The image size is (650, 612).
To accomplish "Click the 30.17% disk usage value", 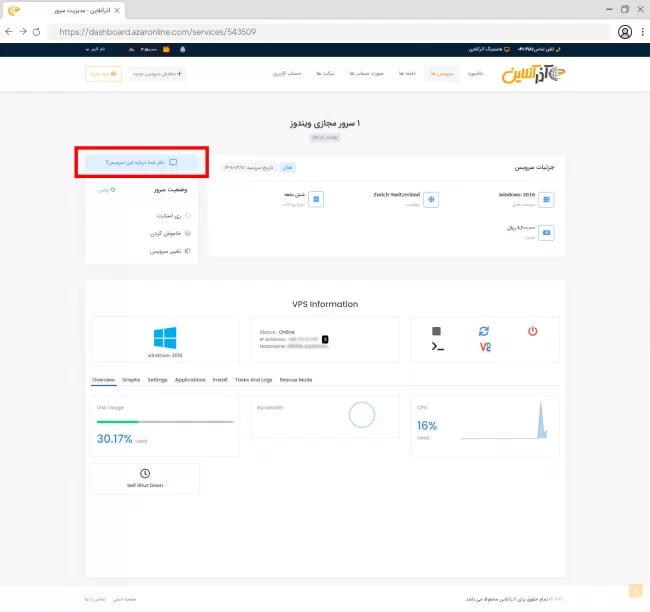I will pos(114,439).
